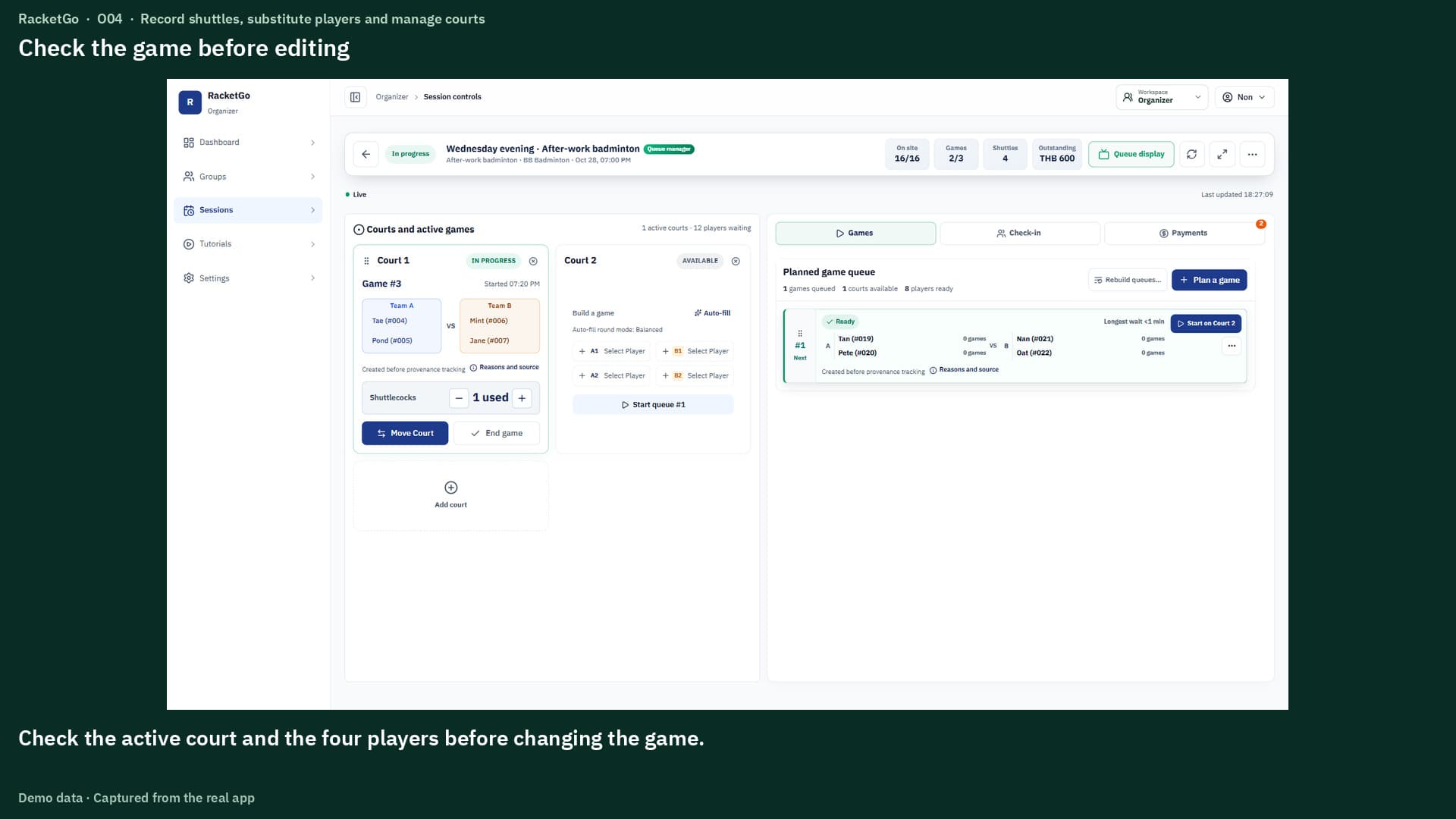The height and width of the screenshot is (819, 1456).
Task: Click End game on Court 1
Action: 497,433
